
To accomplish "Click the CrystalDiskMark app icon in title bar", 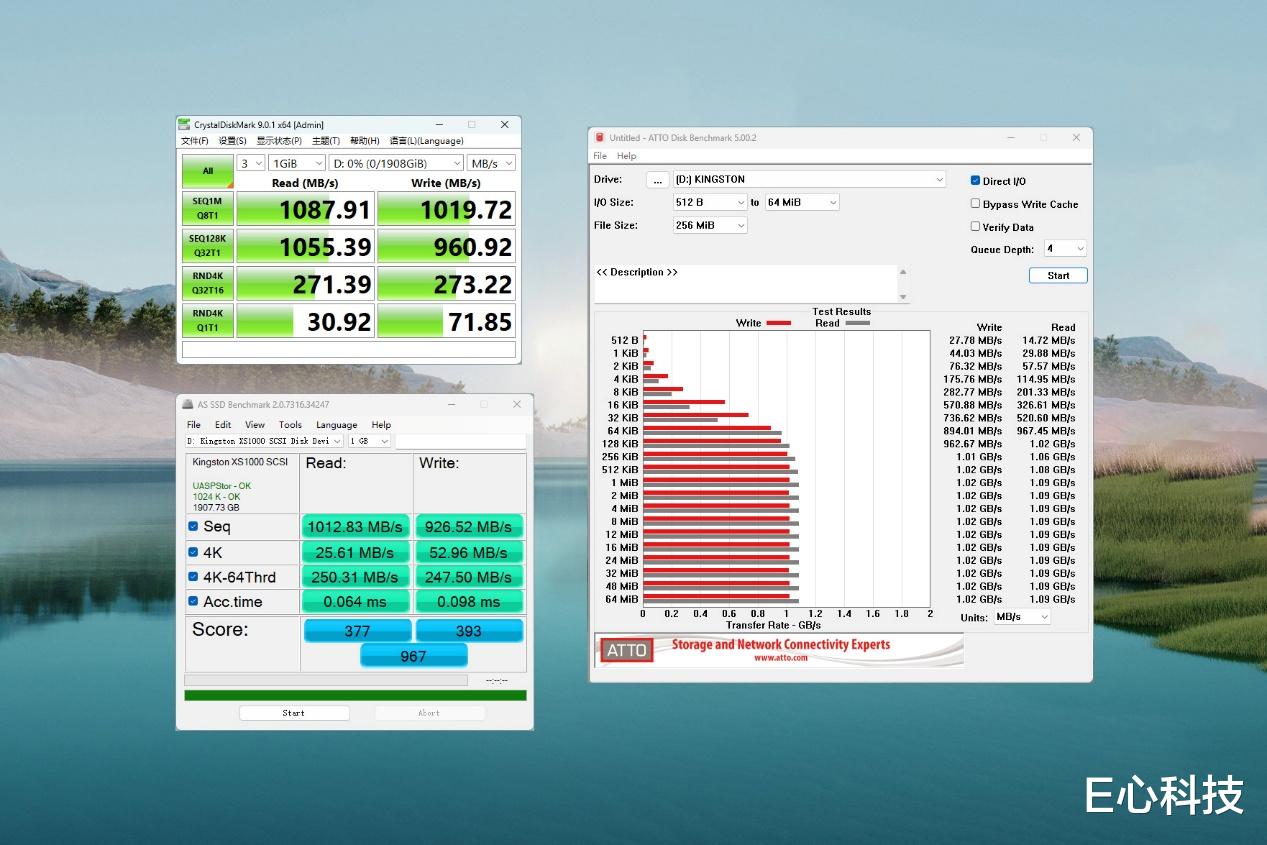I will (184, 125).
